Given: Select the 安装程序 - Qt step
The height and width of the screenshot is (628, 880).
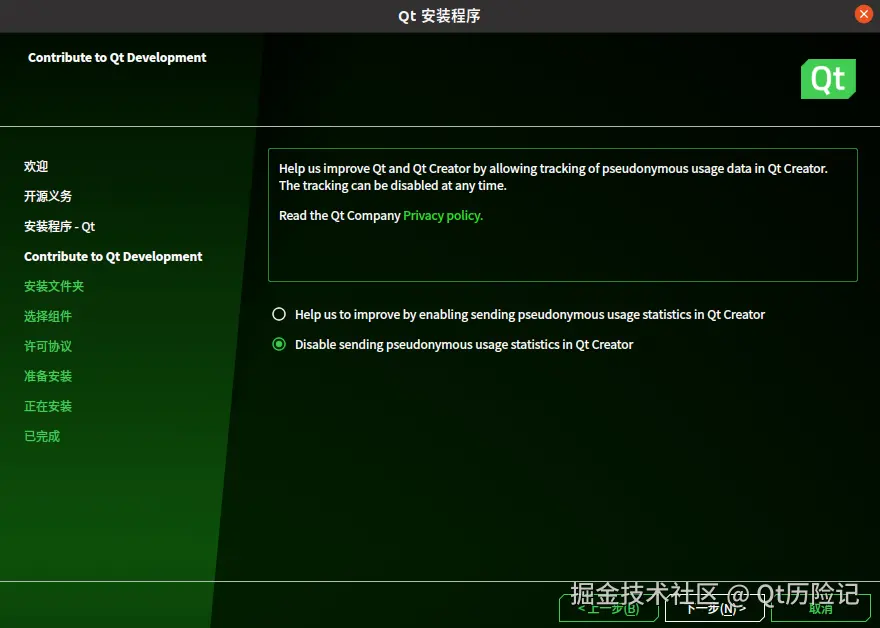Looking at the screenshot, I should point(59,226).
